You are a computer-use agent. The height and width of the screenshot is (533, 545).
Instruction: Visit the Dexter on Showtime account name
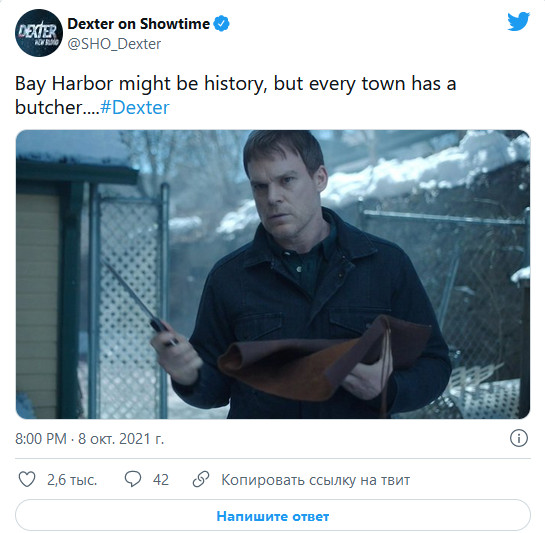pyautogui.click(x=139, y=24)
